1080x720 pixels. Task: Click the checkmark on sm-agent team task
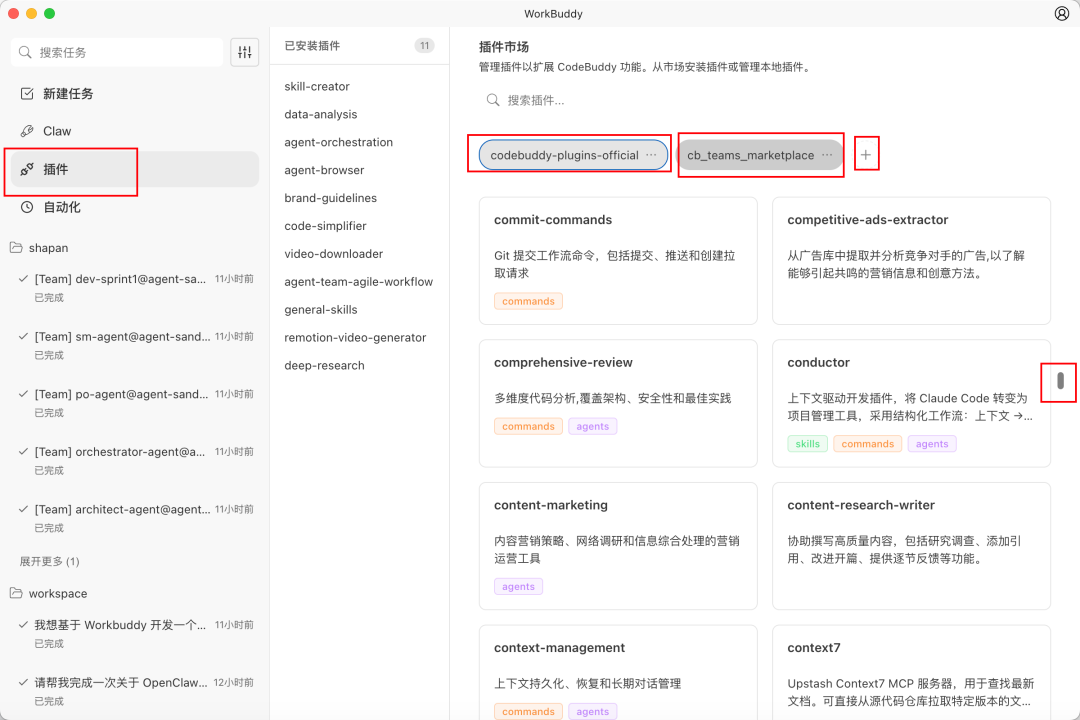point(24,336)
